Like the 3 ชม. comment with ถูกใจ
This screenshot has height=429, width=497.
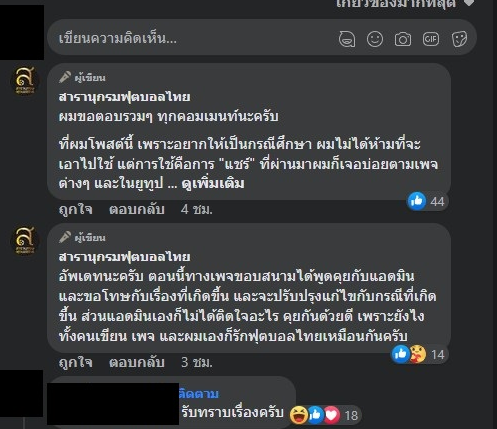tap(76, 362)
